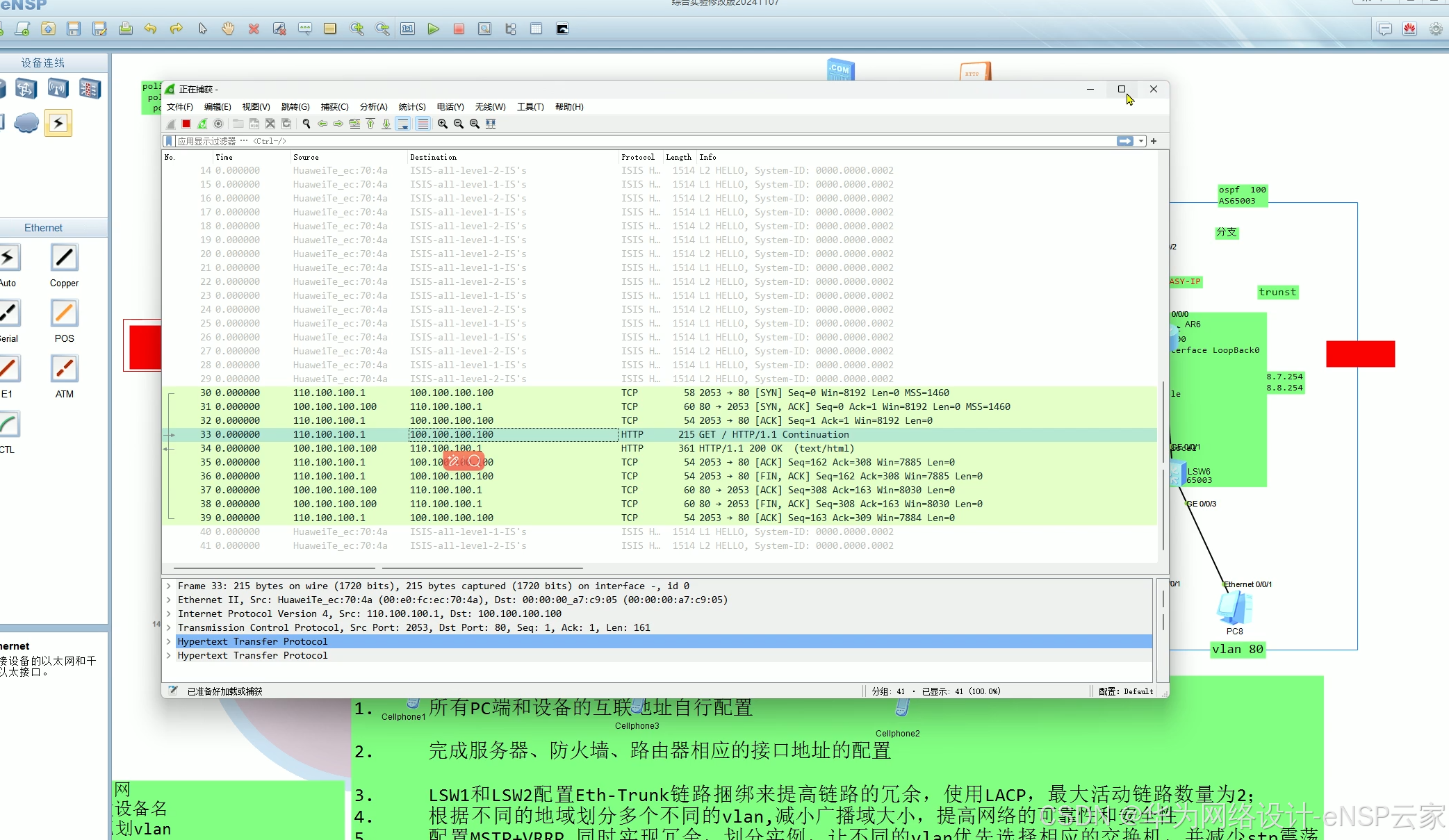Open the display filter history dropdown
Image resolution: width=1449 pixels, height=840 pixels.
point(1140,140)
